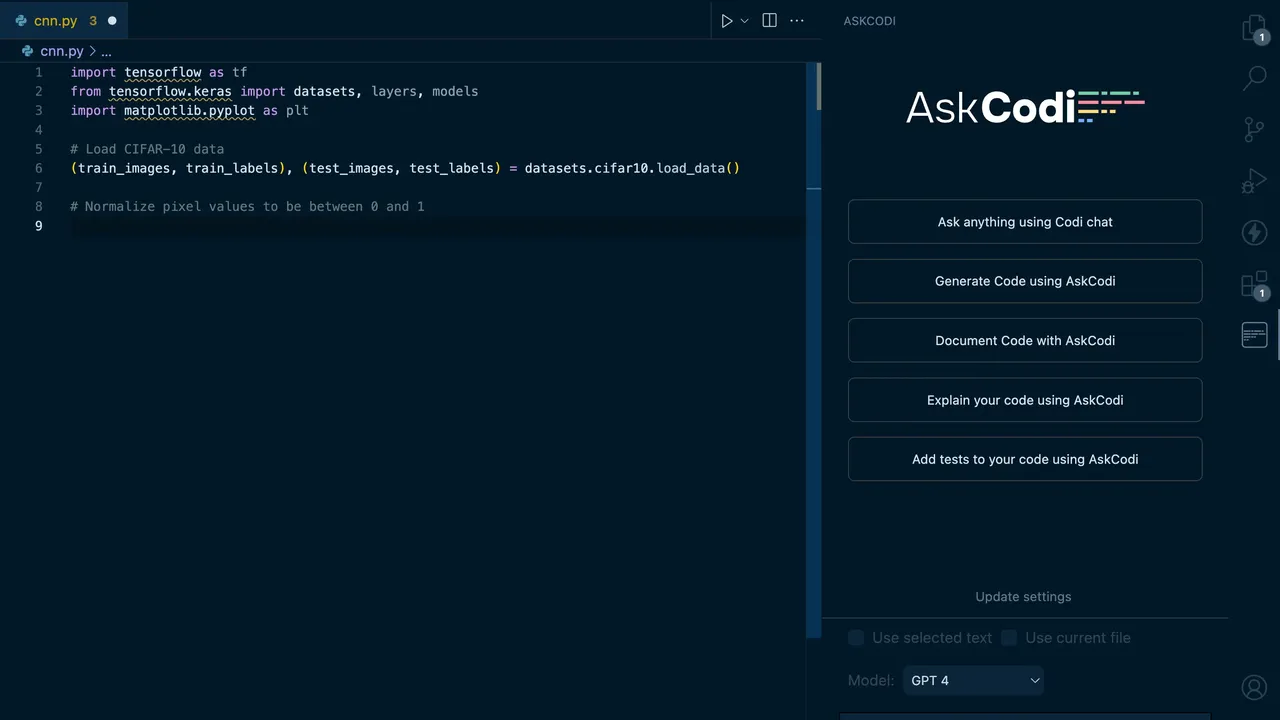Click the AskCodi logo
Viewport: 1280px width, 720px height.
pos(1025,107)
